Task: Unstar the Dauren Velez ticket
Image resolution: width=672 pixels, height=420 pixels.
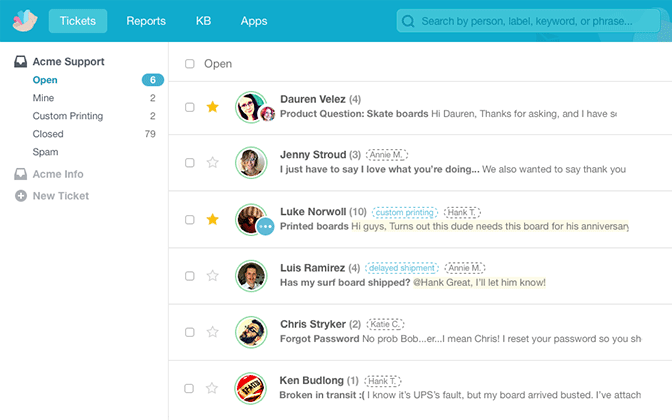Action: coord(212,107)
